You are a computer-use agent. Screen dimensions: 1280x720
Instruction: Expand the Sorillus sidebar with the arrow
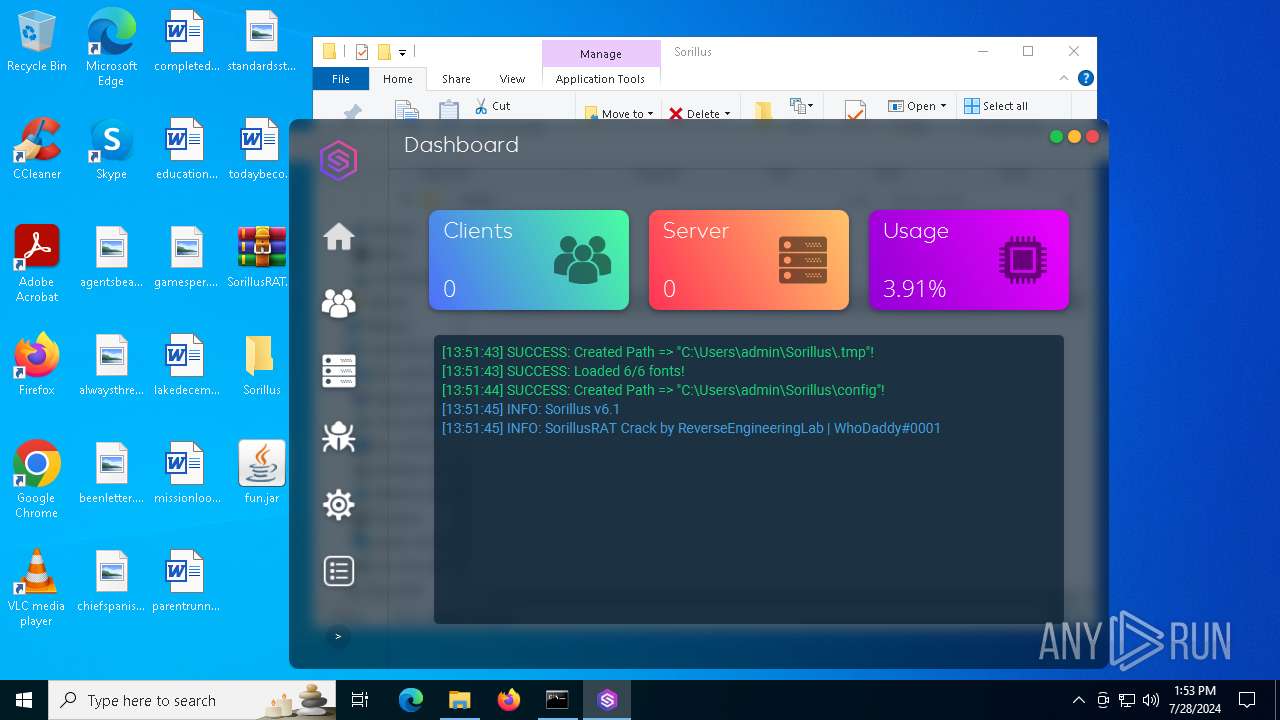[x=338, y=636]
